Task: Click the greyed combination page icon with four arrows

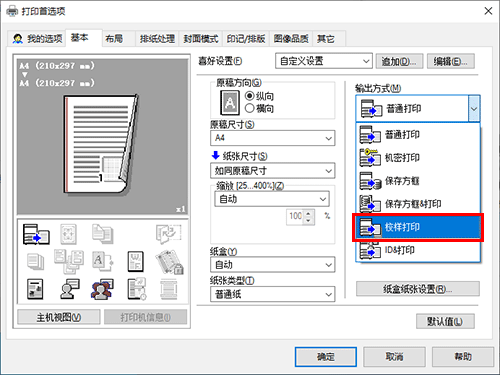Action: pyautogui.click(x=68, y=234)
